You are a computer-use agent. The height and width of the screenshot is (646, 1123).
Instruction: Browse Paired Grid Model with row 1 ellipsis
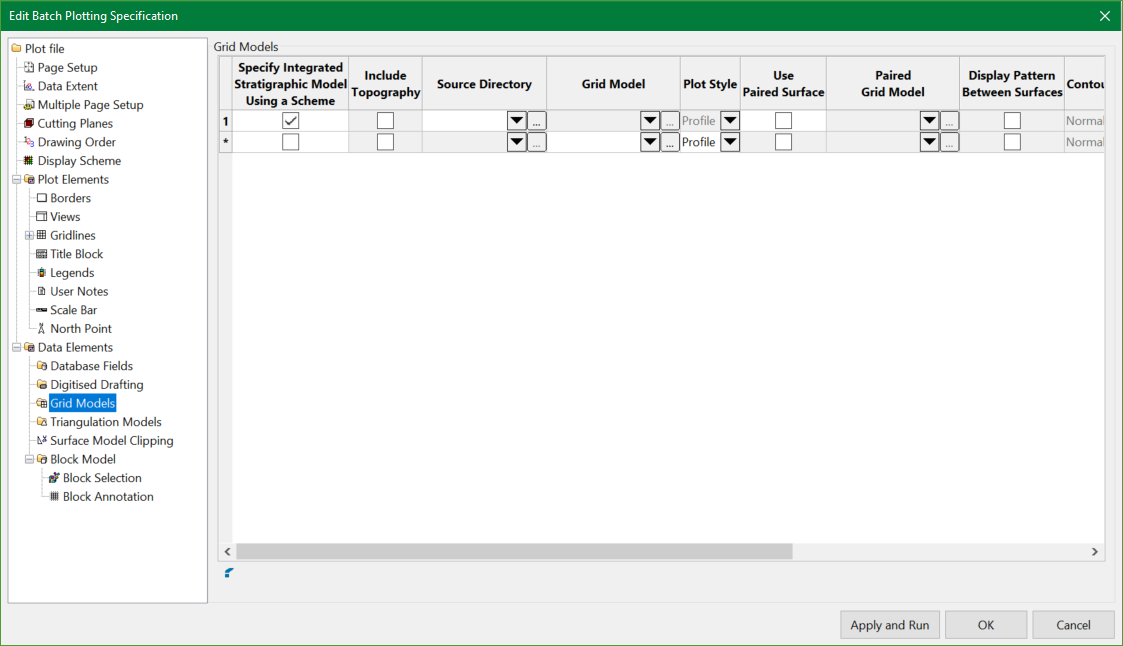tap(949, 120)
